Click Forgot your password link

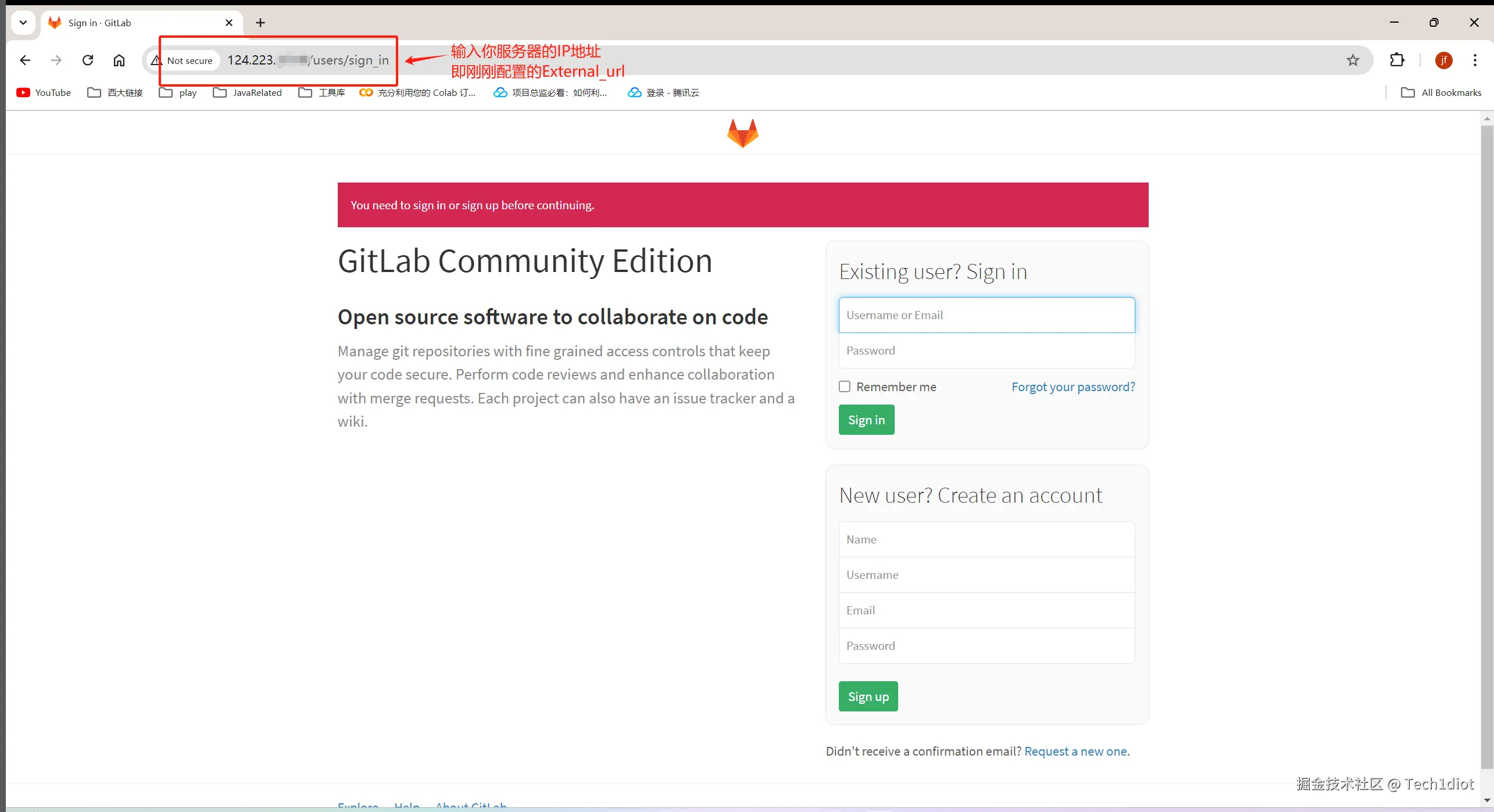(1073, 387)
